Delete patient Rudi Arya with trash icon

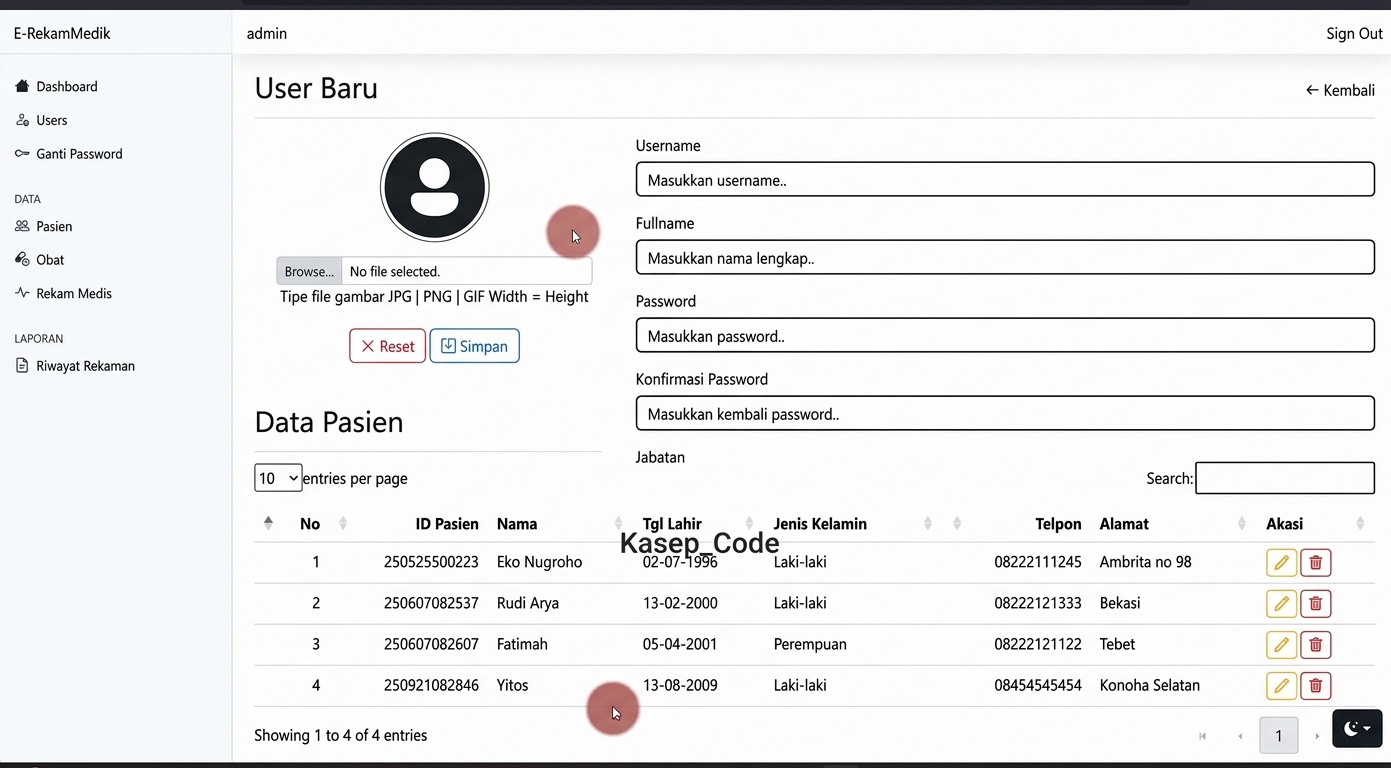coord(1316,604)
